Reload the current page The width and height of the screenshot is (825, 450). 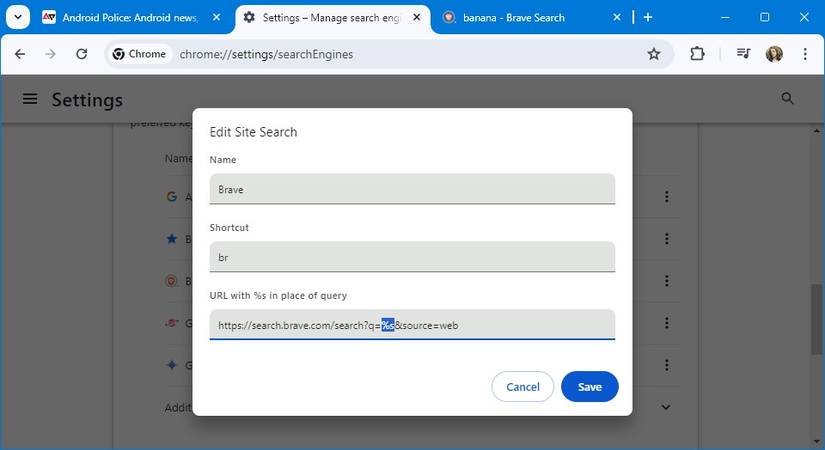pos(82,54)
